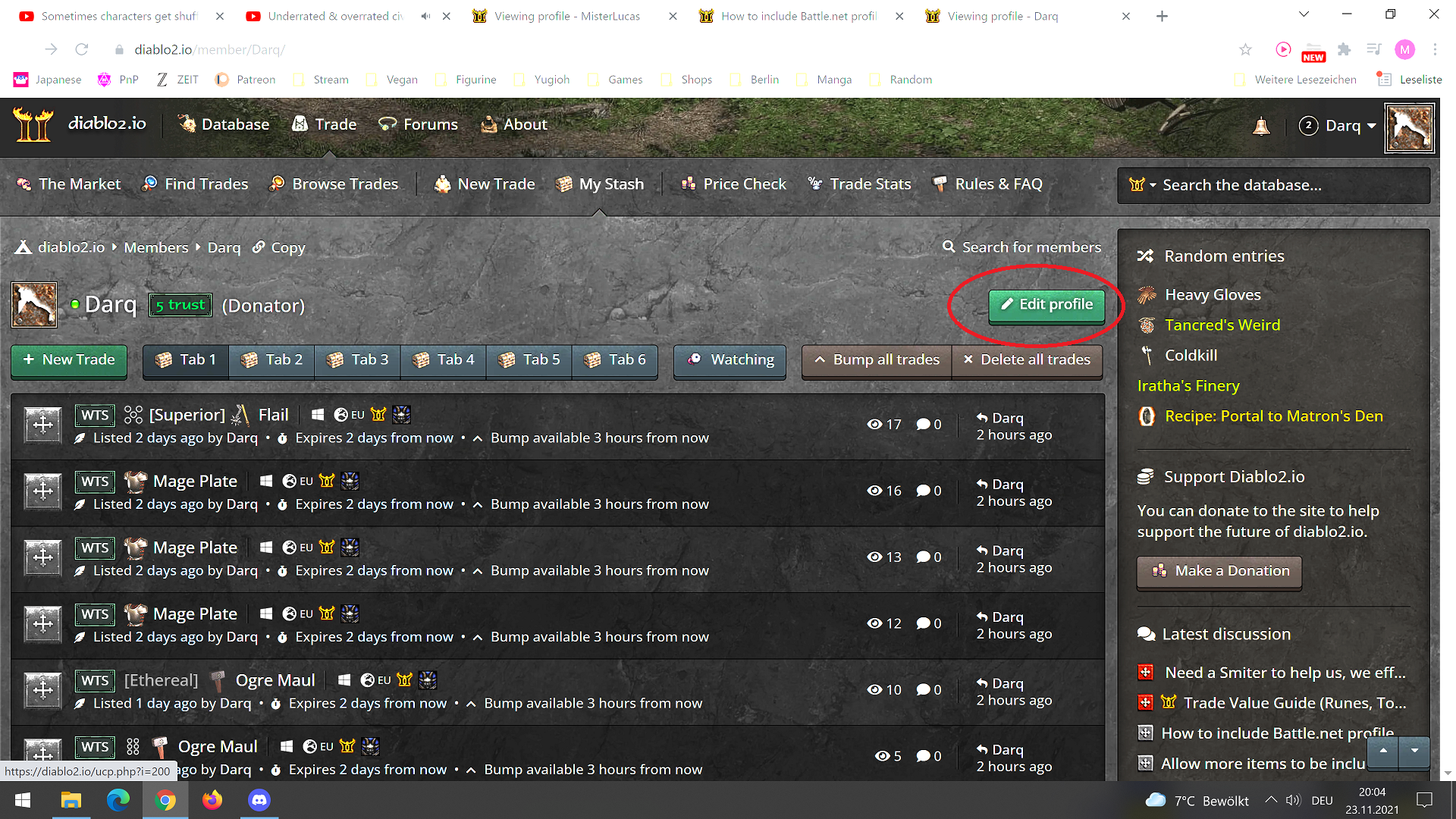Screen dimensions: 1456x819
Task: Click the 5 trust badge
Action: point(180,306)
